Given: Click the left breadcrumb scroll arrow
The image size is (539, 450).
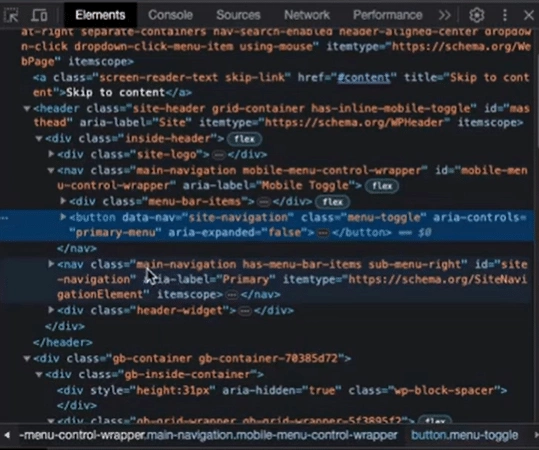Looking at the screenshot, I should [x=7, y=435].
